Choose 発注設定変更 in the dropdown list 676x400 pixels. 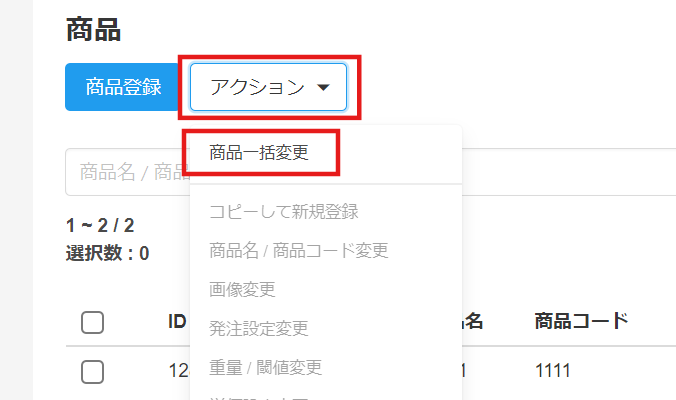(258, 328)
